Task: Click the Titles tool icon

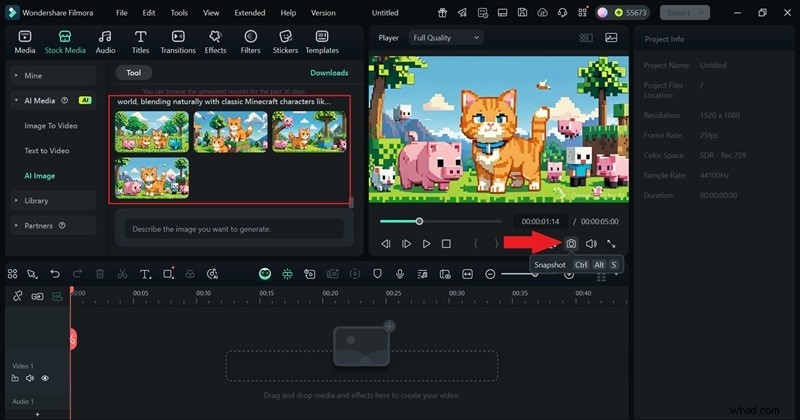Action: tap(140, 41)
